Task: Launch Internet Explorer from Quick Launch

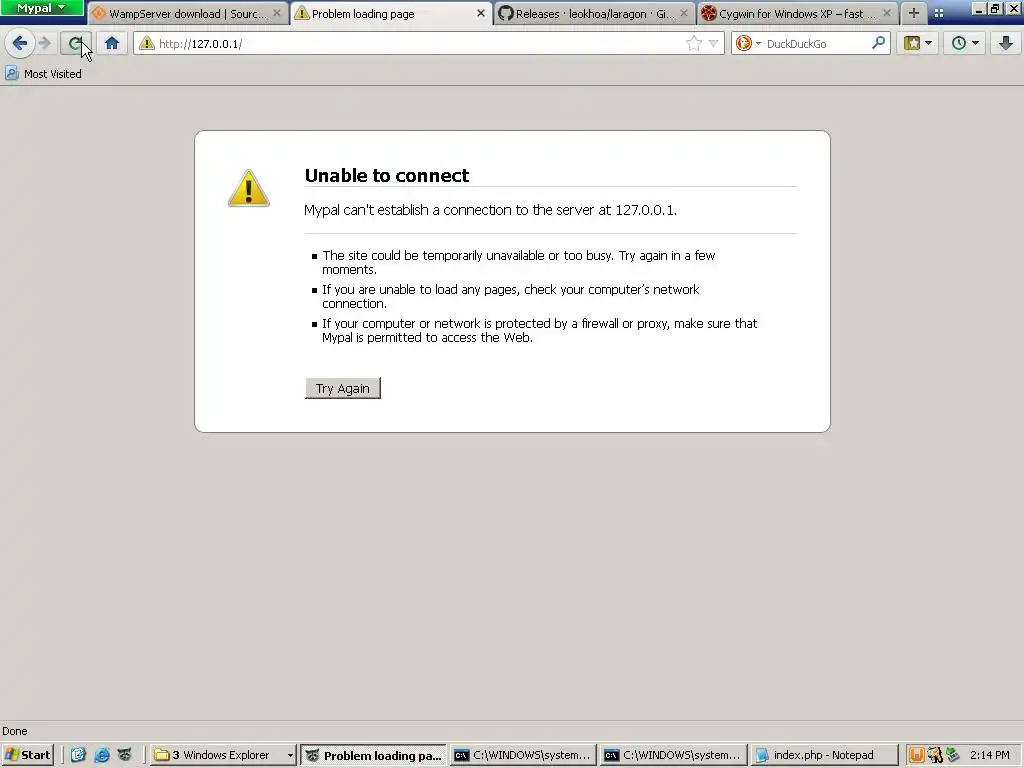Action: click(x=102, y=755)
